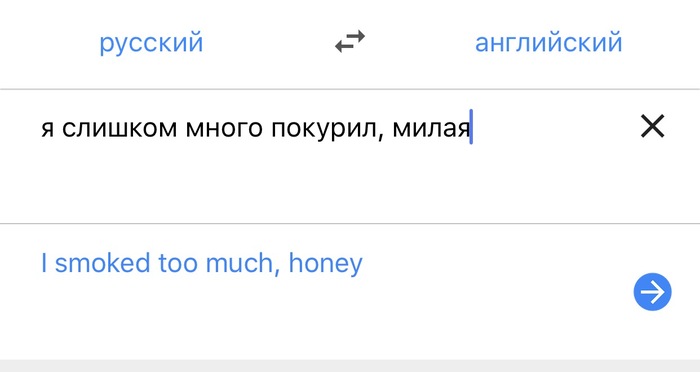Click the word 'покурил' in the input
Screen dimensions: 700x372
tap(323, 130)
